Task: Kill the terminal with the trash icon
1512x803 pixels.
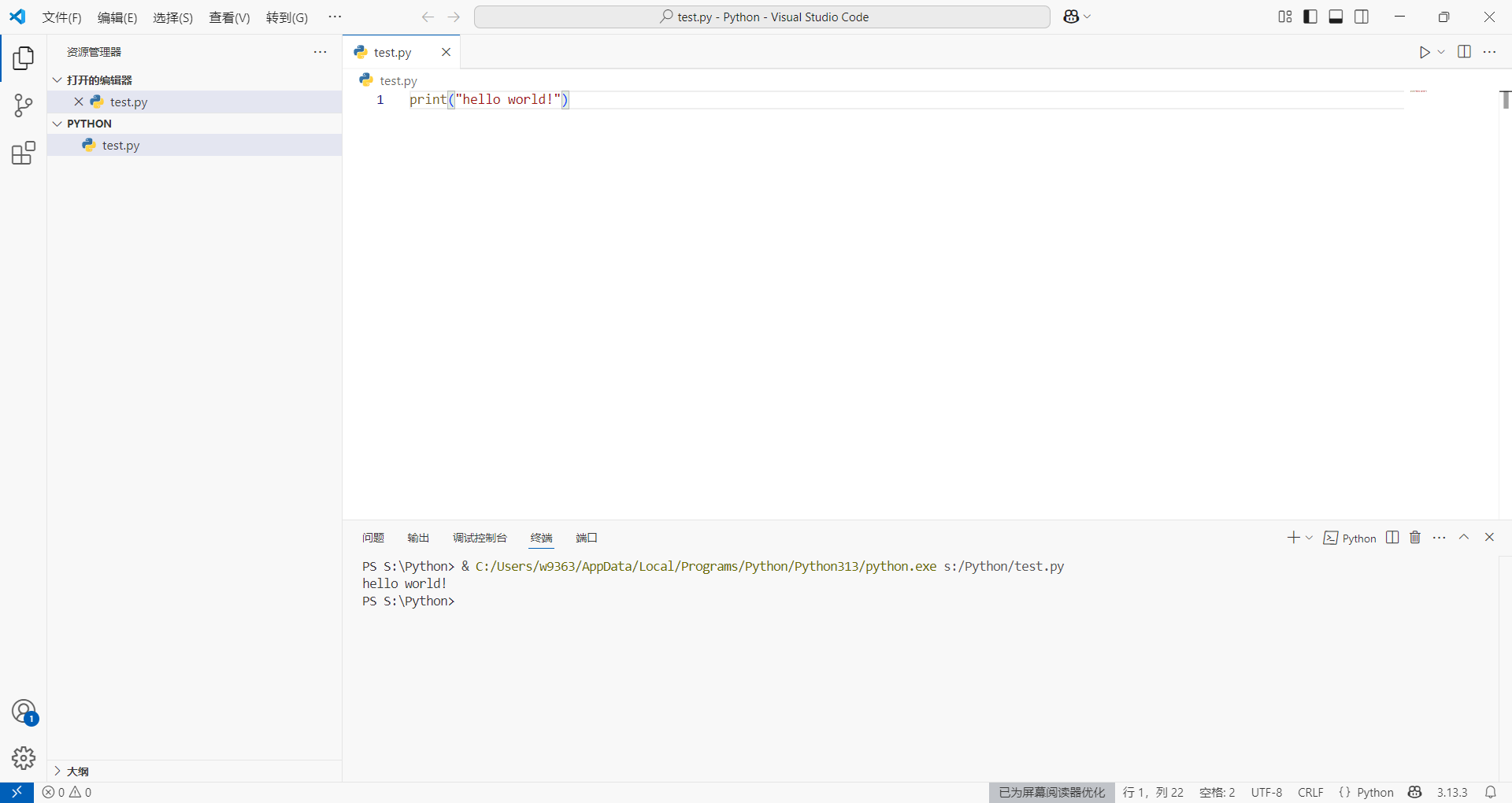Action: point(1415,538)
